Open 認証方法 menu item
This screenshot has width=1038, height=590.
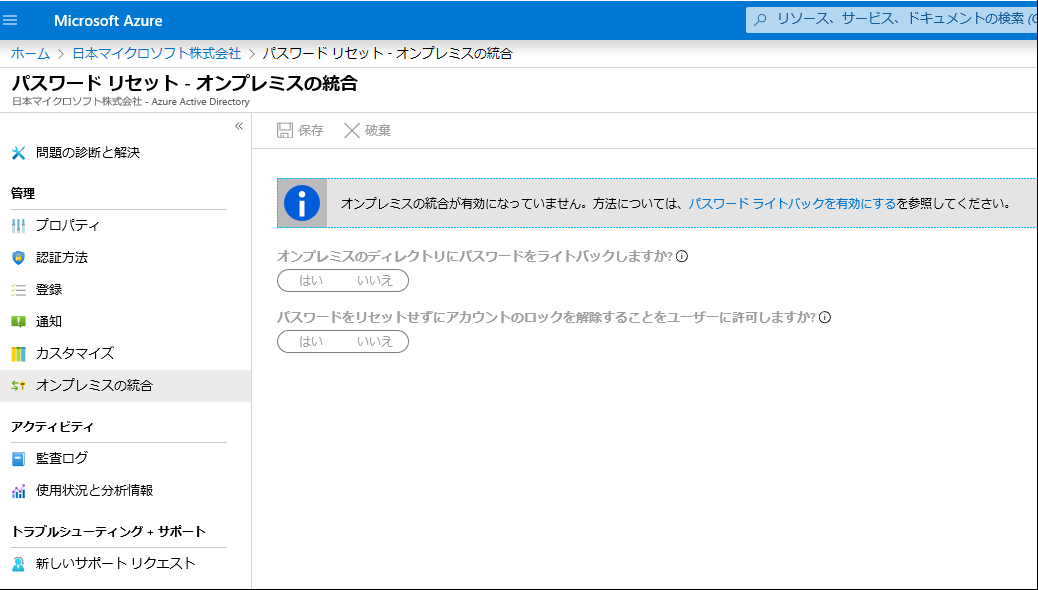(62, 258)
